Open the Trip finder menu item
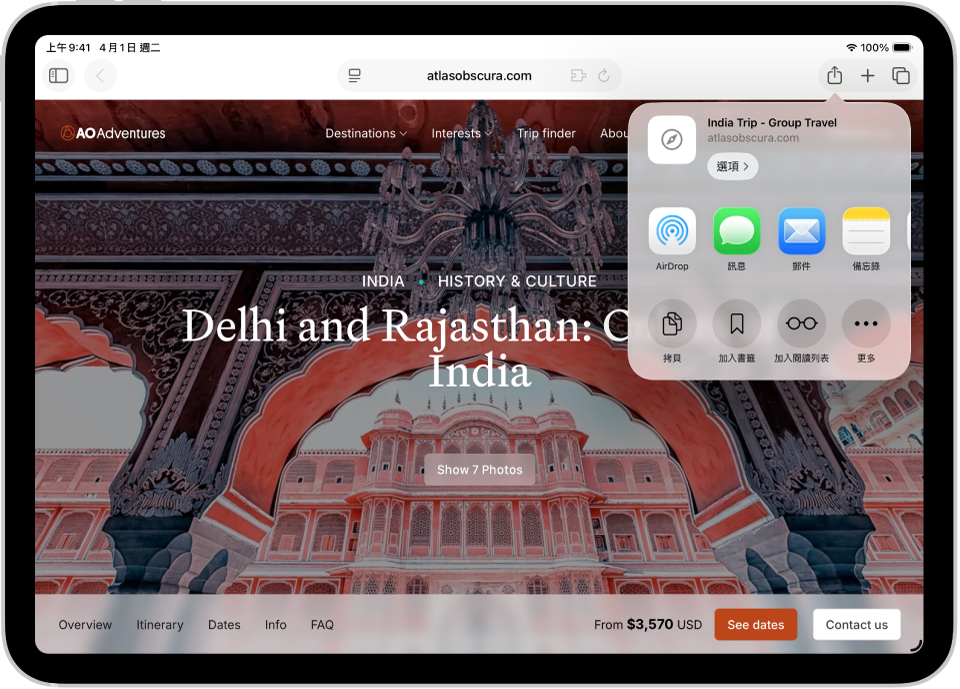Viewport: 960px width, 689px height. point(546,133)
